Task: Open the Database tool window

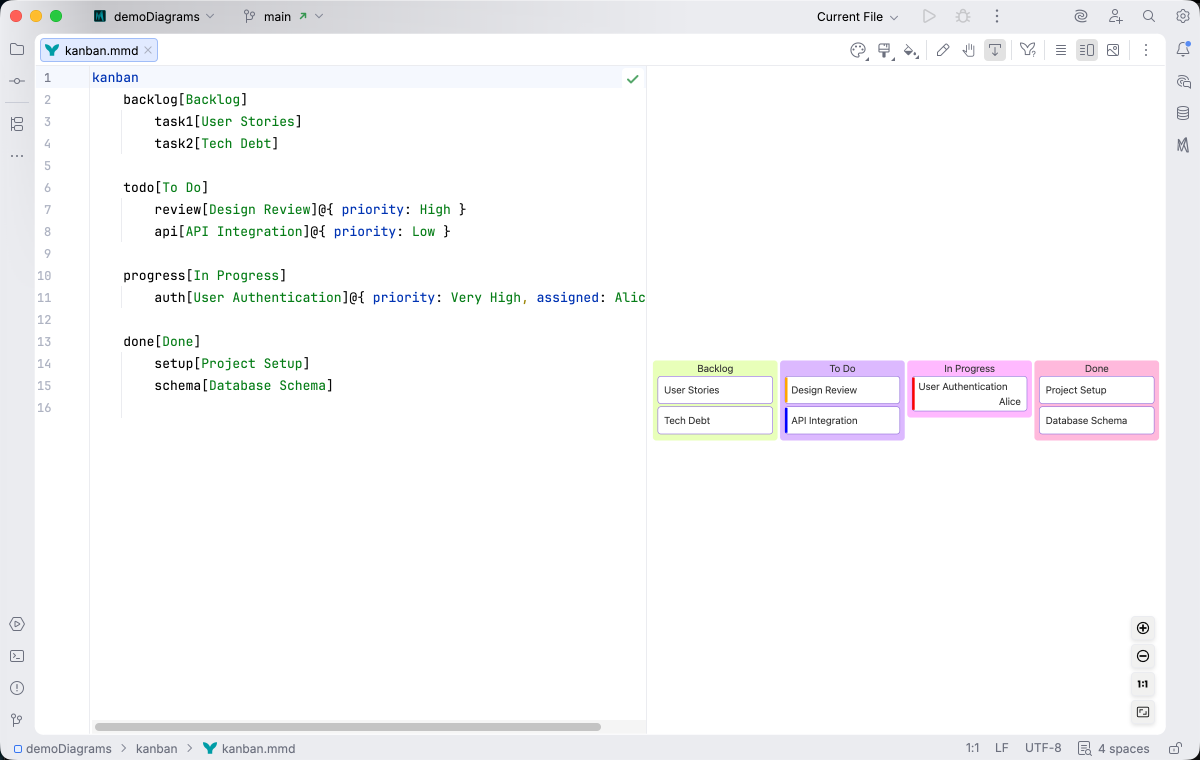Action: (x=1183, y=113)
